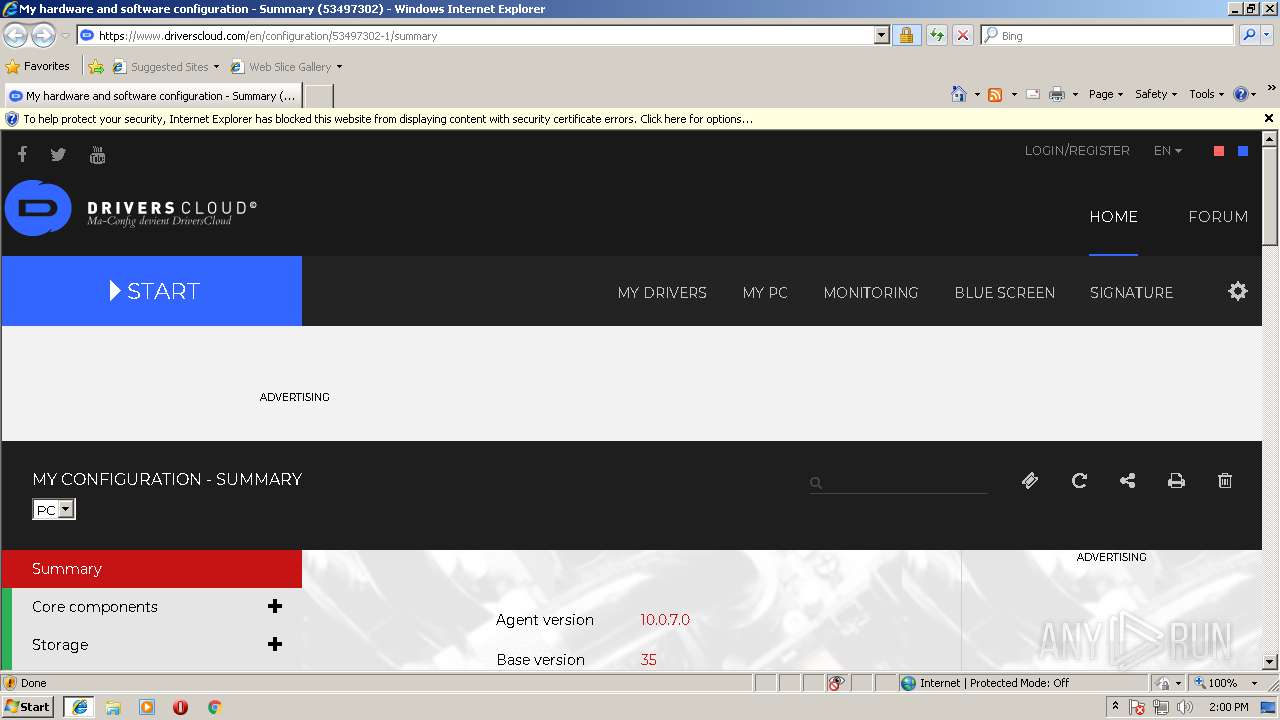The height and width of the screenshot is (720, 1280).
Task: Click the DriversCloud logo
Action: (x=131, y=208)
